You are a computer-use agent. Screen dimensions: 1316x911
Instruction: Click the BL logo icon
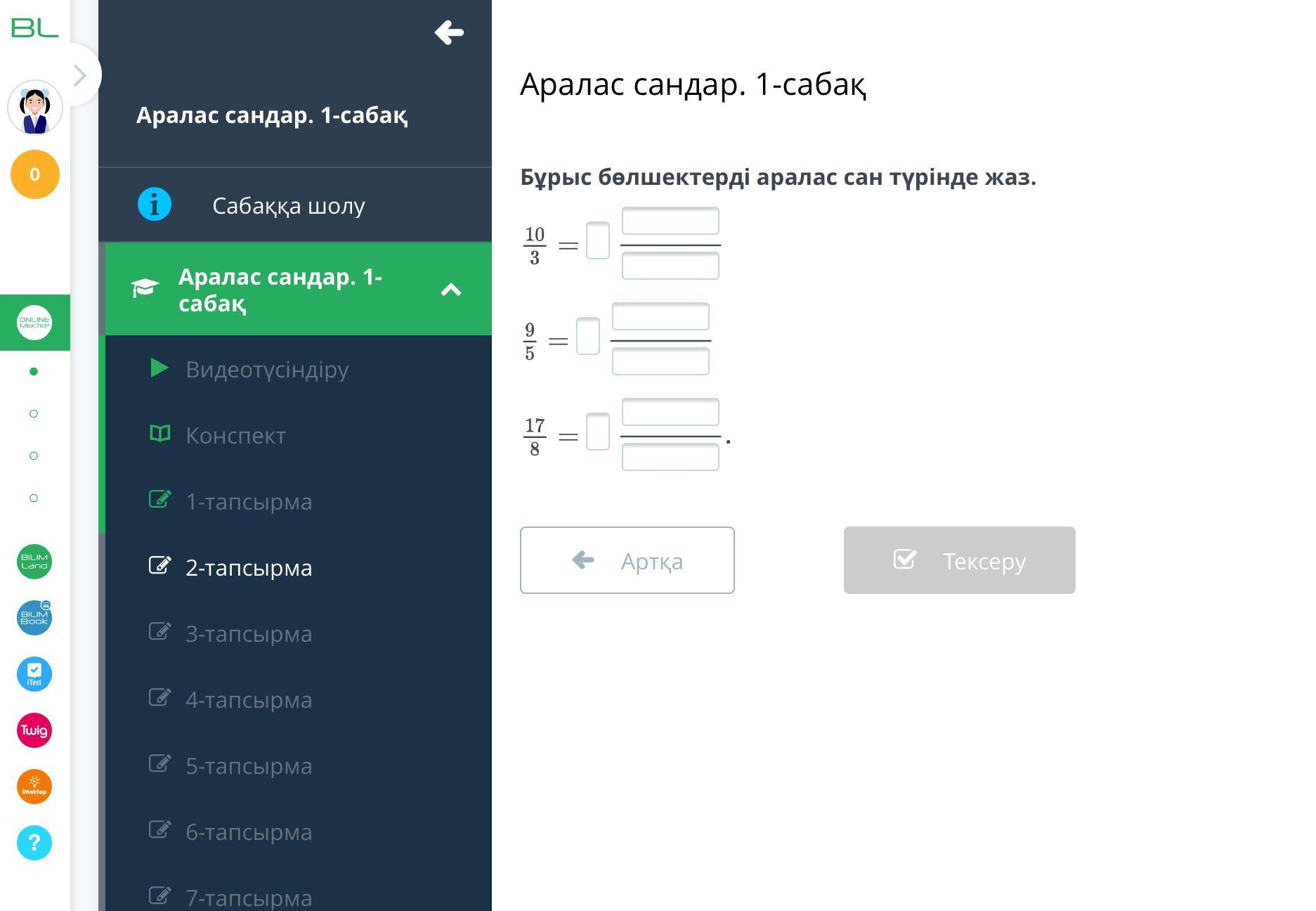coord(34,28)
